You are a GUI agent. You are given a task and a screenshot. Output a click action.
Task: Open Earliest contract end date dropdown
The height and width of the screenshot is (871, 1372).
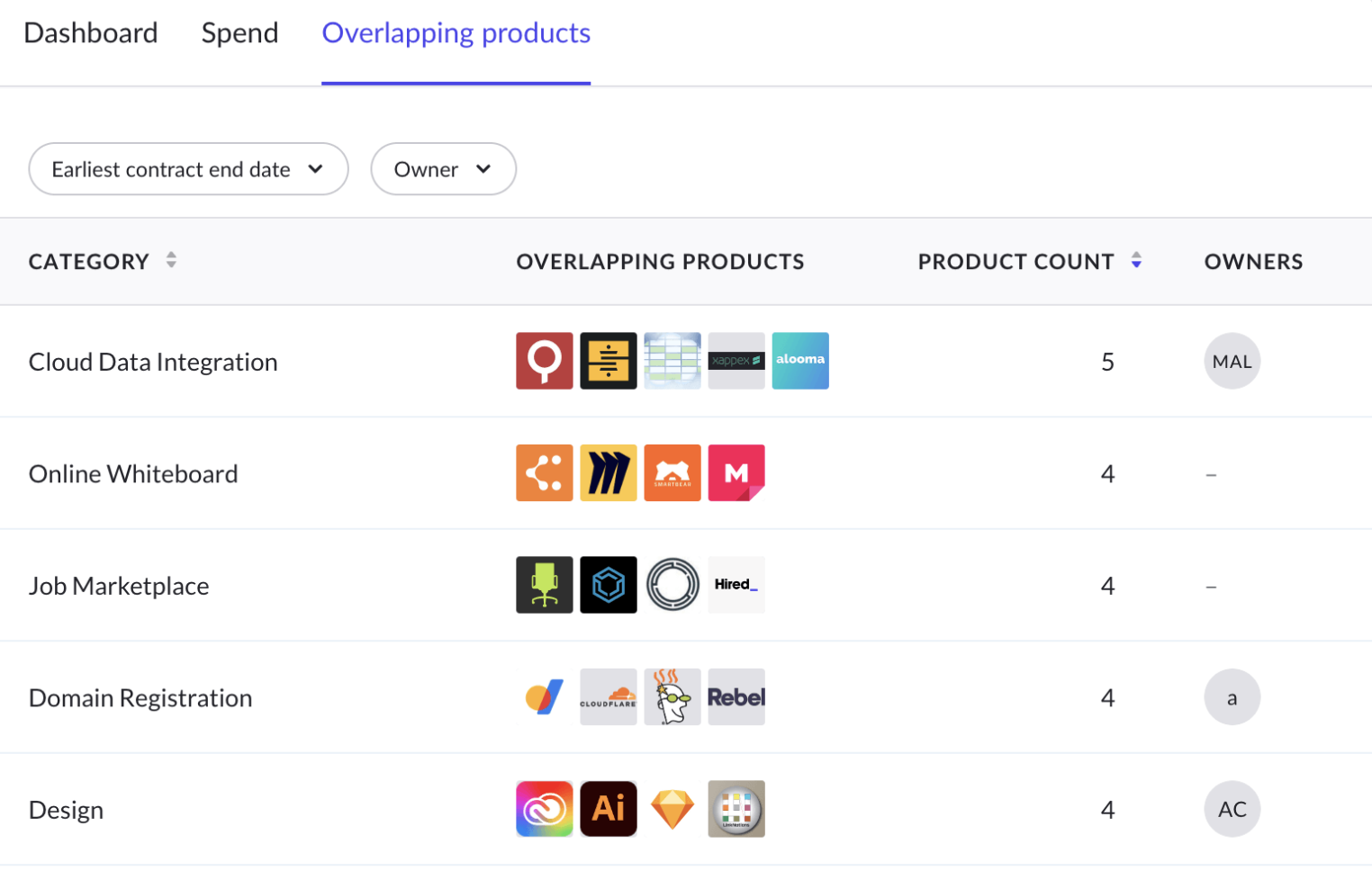click(188, 169)
